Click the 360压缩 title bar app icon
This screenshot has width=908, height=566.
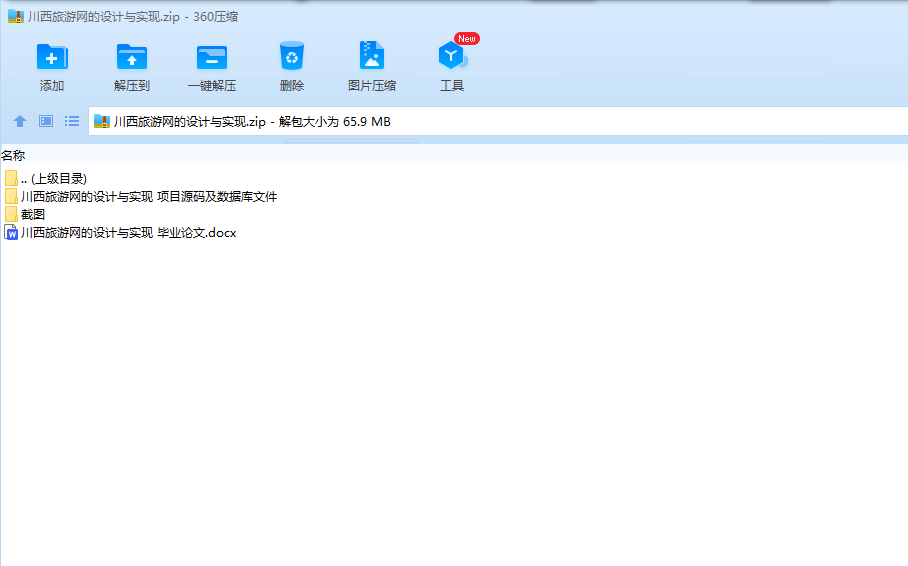16,16
